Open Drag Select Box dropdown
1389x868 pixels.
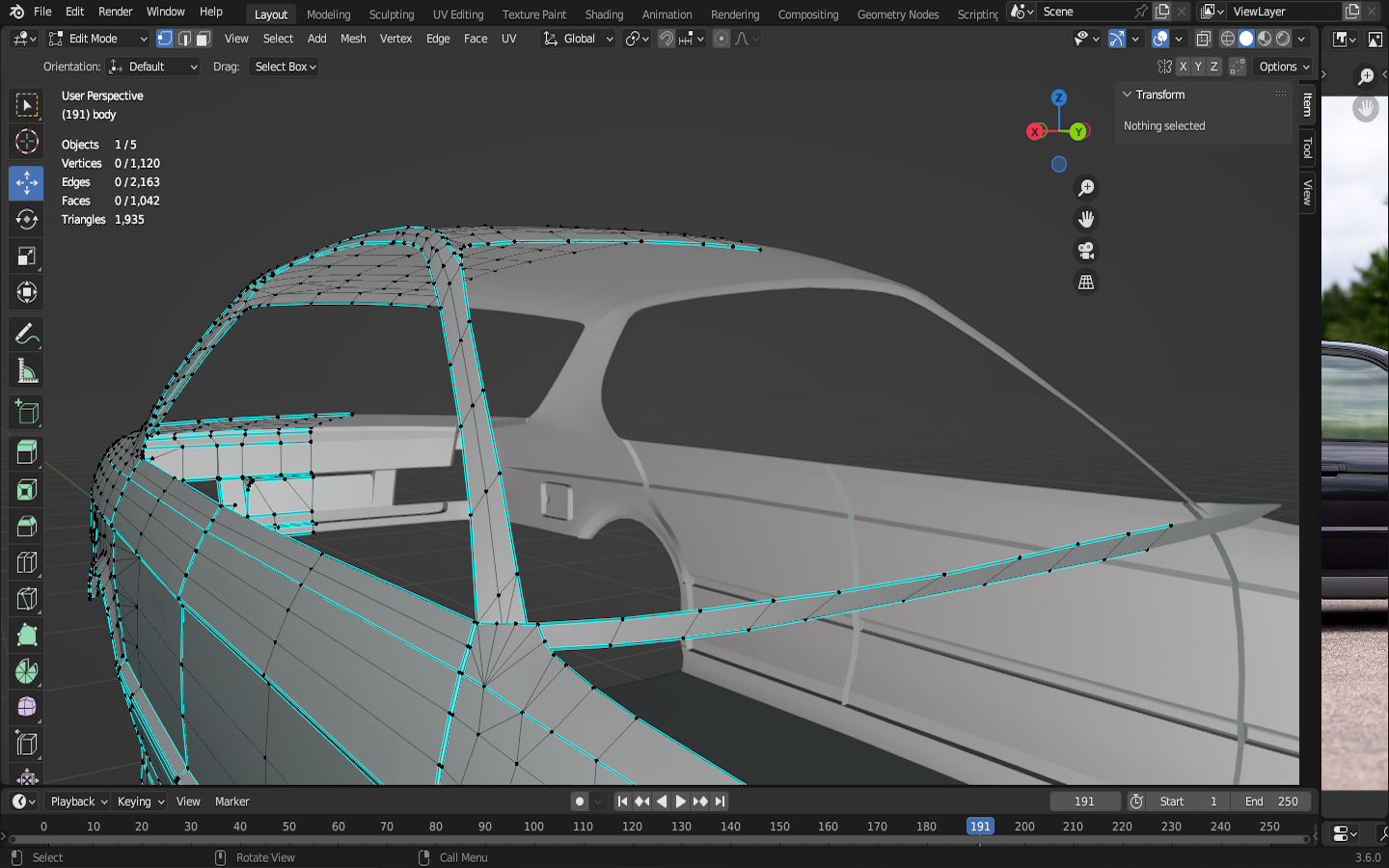pyautogui.click(x=284, y=67)
